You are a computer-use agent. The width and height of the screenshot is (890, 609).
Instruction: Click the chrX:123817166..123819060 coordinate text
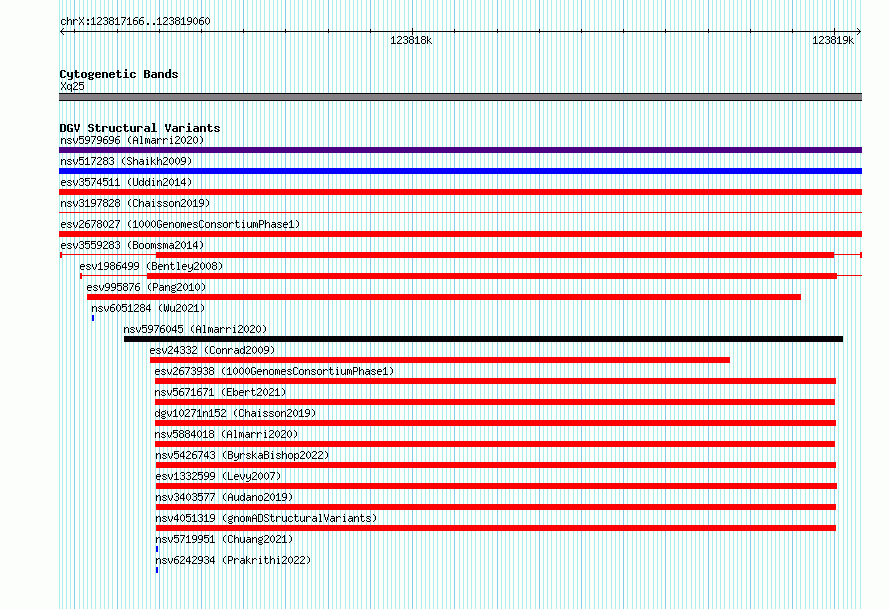tap(135, 21)
